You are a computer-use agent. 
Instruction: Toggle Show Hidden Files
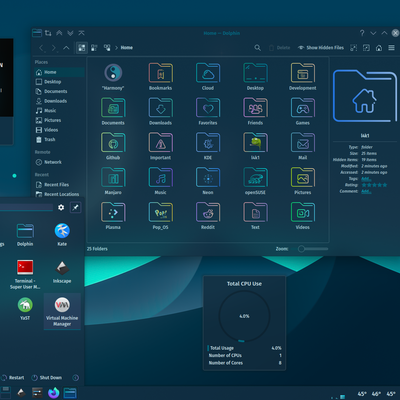pyautogui.click(x=321, y=48)
